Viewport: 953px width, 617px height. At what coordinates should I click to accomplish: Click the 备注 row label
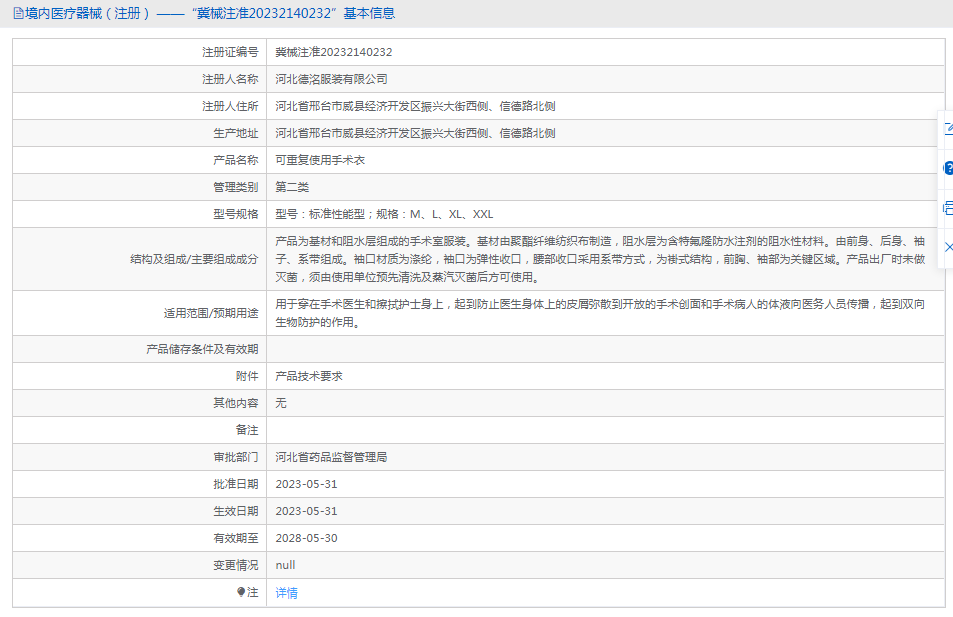point(247,430)
